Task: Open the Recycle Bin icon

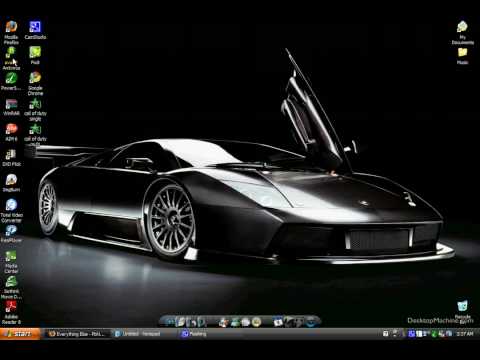Action: tap(462, 311)
